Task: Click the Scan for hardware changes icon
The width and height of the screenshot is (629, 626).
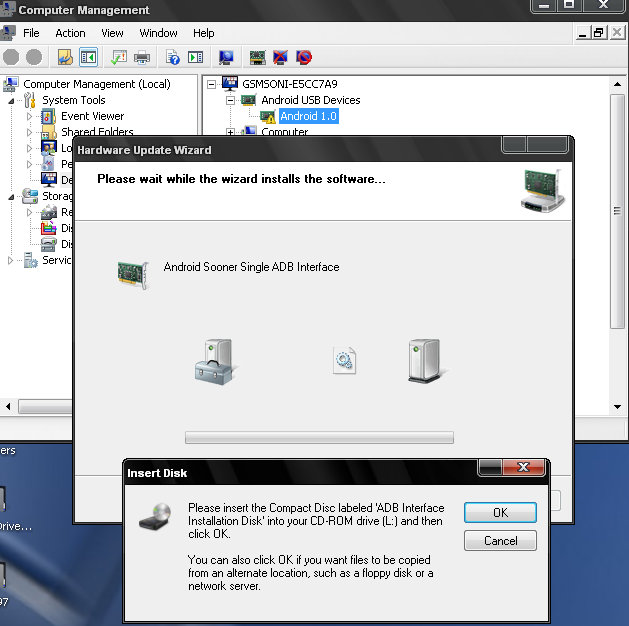Action: click(x=226, y=57)
